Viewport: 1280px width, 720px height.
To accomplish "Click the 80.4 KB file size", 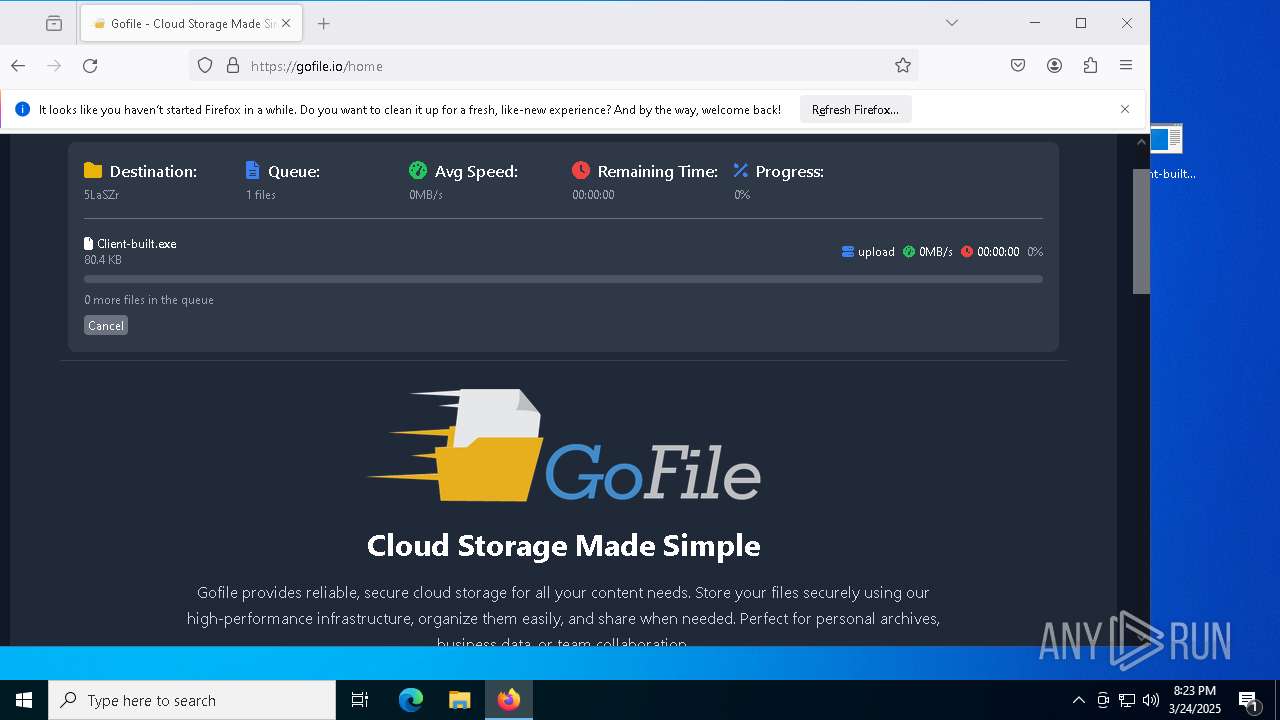I will click(x=103, y=260).
